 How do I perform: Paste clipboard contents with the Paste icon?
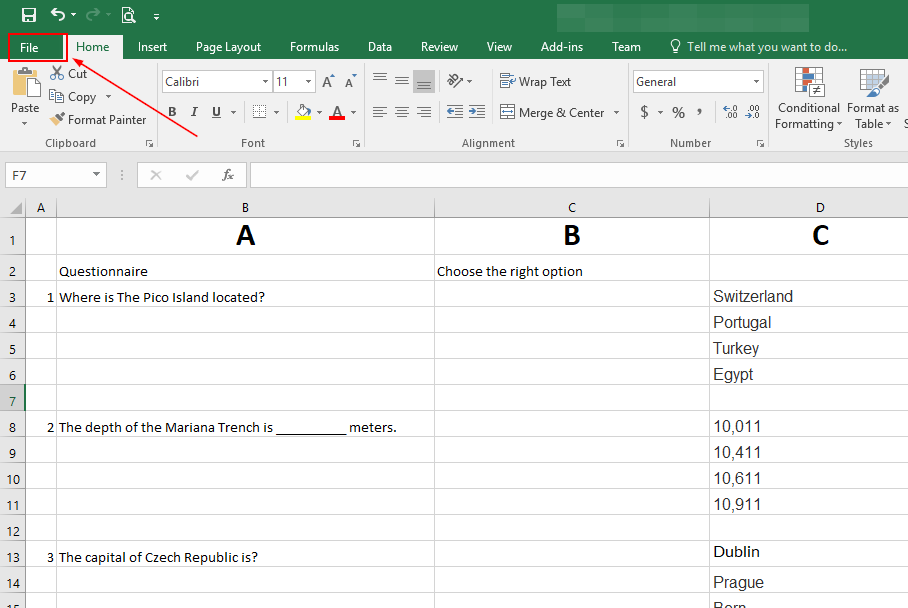(25, 82)
